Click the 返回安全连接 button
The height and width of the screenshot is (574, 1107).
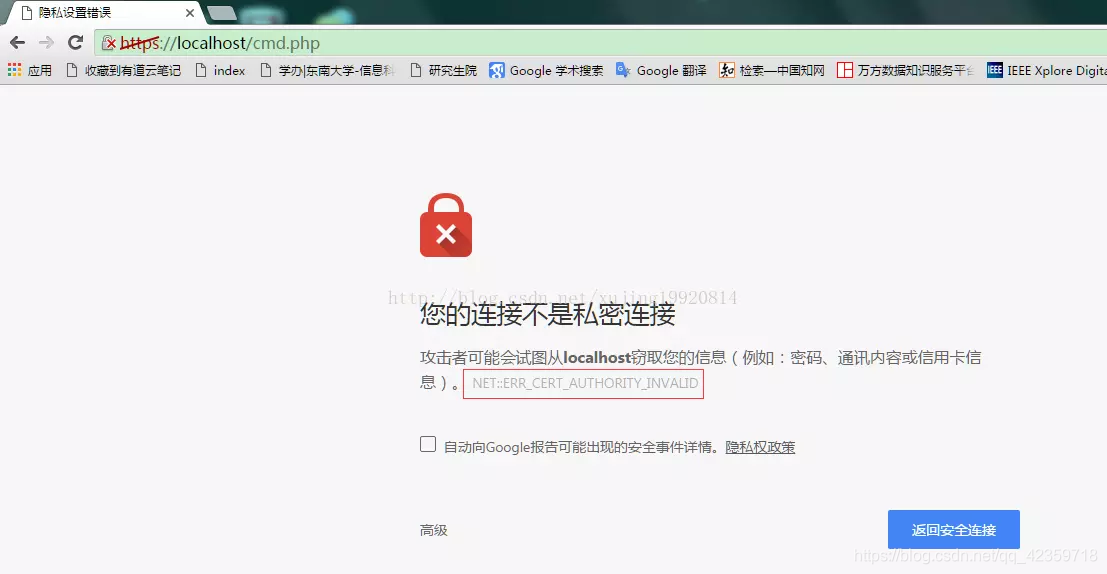click(x=954, y=530)
